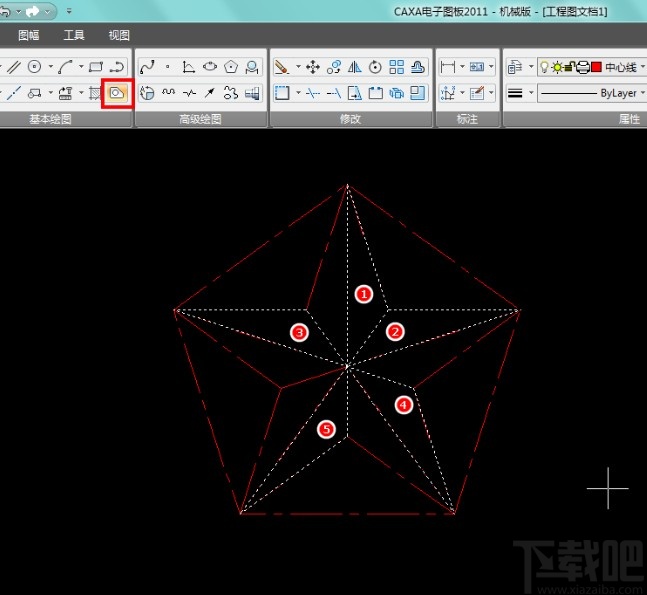This screenshot has width=647, height=595.
Task: Select the Arc drawing tool
Action: click(x=65, y=67)
